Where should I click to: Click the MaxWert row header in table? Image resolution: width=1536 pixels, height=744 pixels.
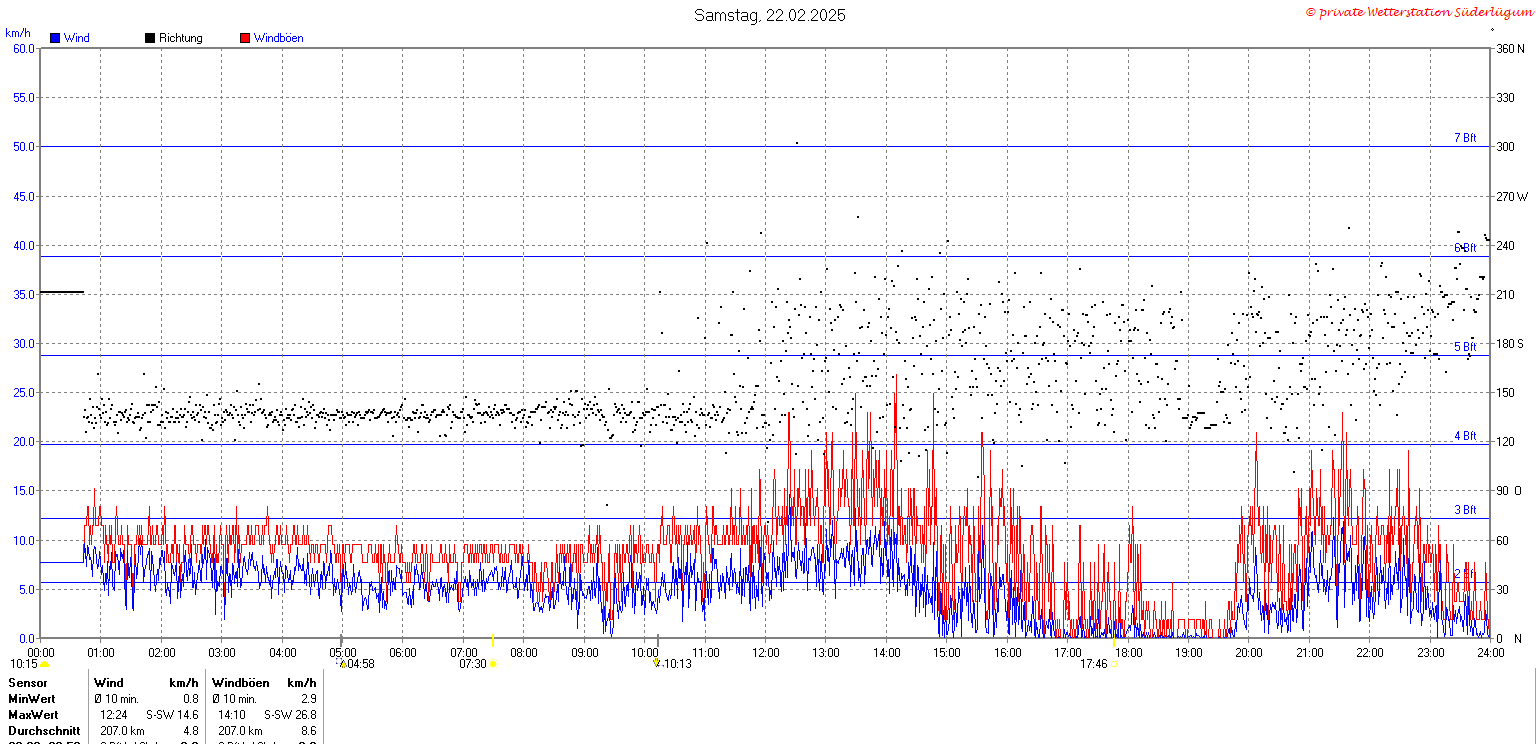click(33, 715)
